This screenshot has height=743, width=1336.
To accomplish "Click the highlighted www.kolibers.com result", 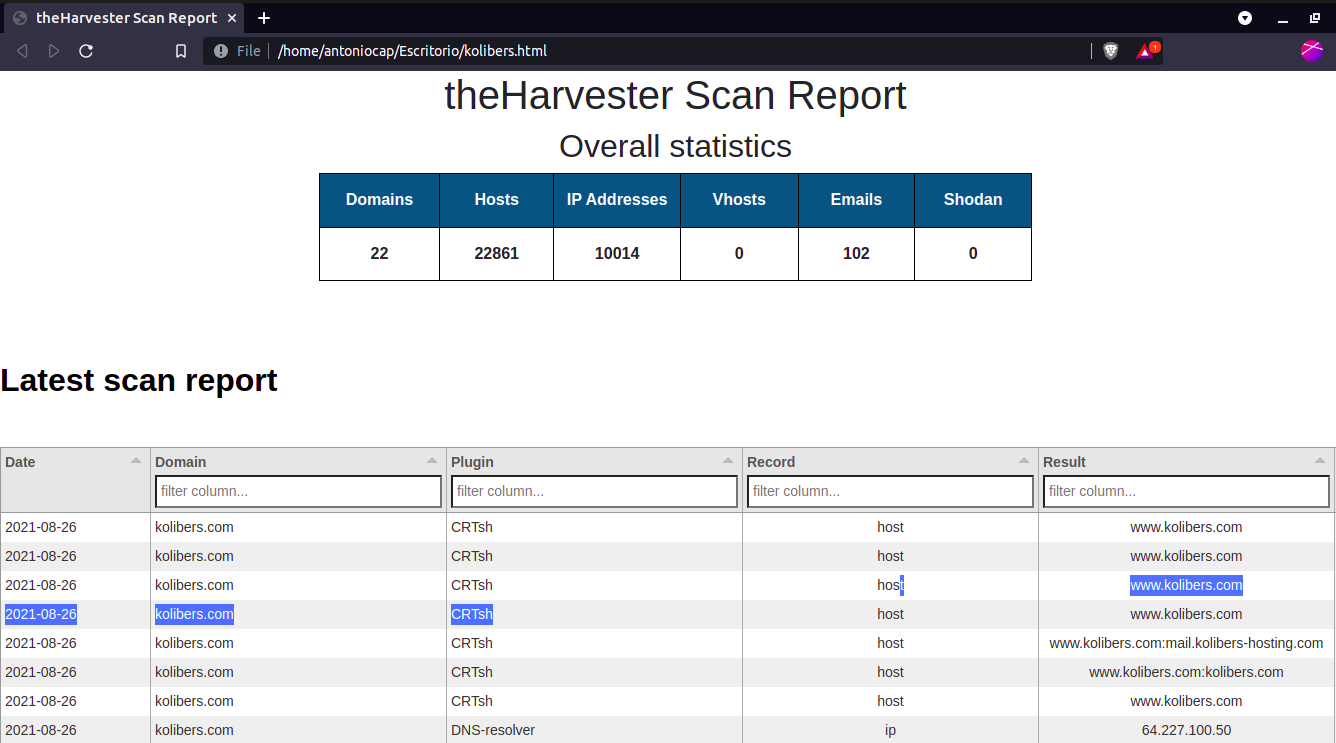I will pyautogui.click(x=1186, y=585).
